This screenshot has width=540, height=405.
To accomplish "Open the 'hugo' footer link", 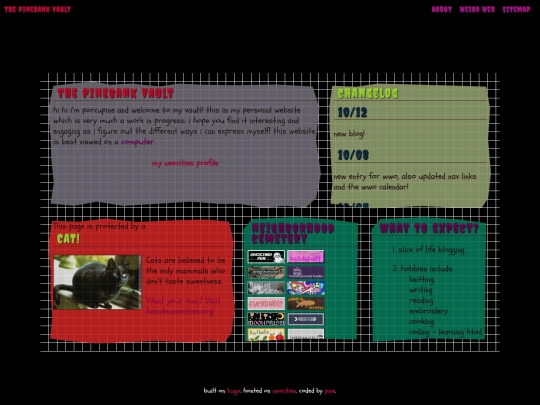I will tap(233, 391).
